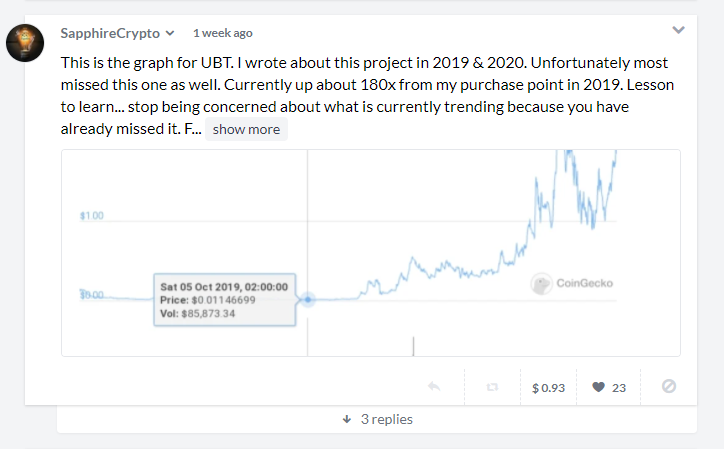This screenshot has width=724, height=449.
Task: Click the down arrow next to 3 replies
Action: [347, 419]
